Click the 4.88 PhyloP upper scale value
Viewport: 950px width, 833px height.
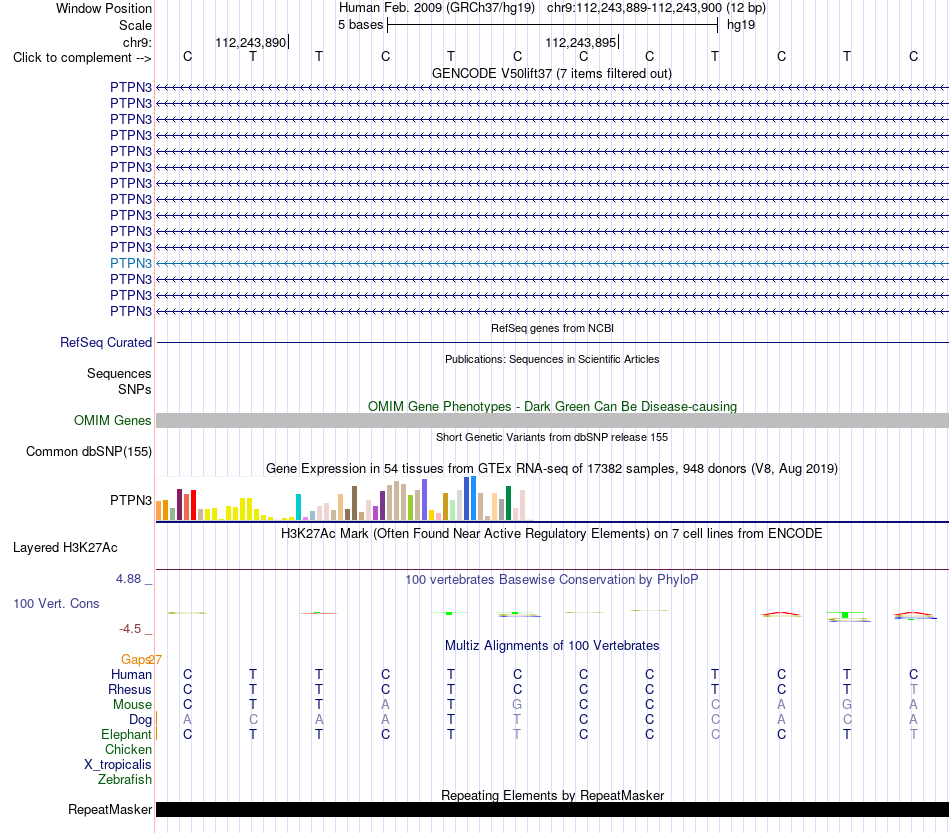tap(128, 579)
